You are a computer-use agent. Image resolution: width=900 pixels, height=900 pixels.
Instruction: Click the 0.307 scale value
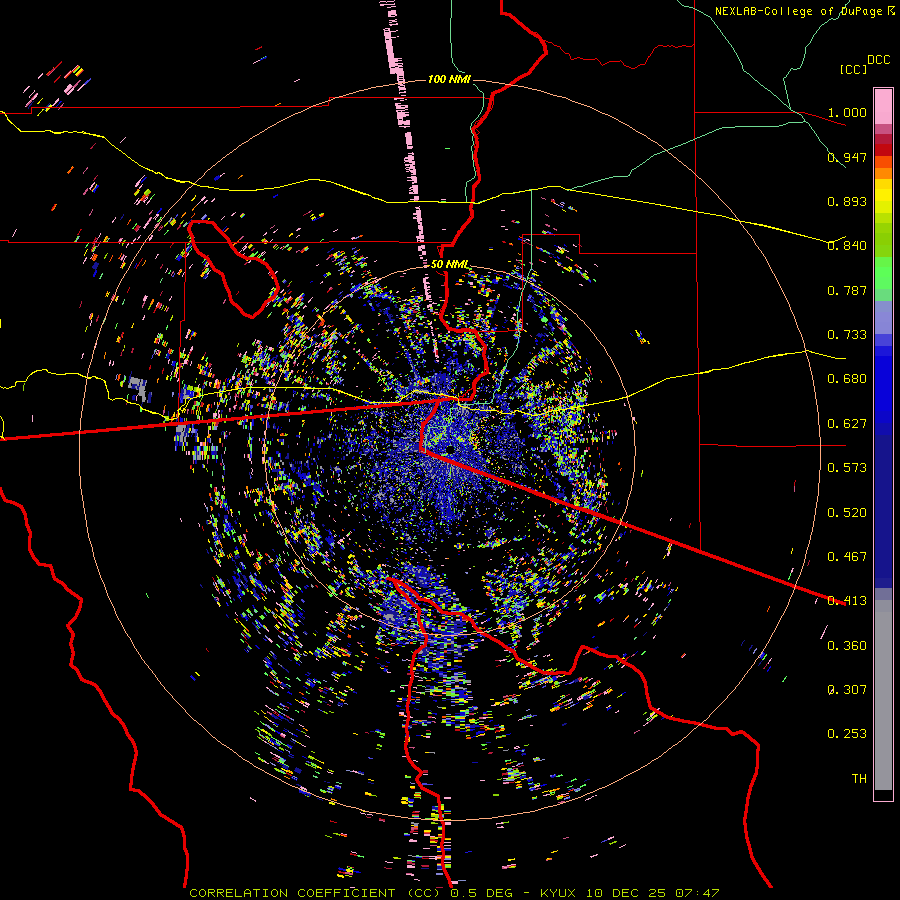(847, 690)
